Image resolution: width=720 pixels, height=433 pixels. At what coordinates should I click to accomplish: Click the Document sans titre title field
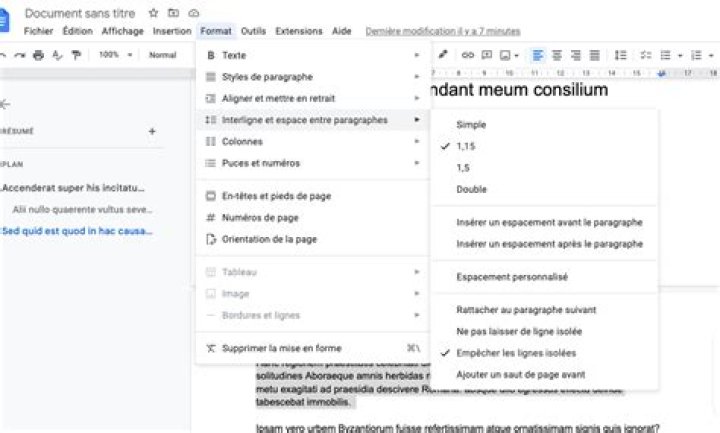point(81,14)
